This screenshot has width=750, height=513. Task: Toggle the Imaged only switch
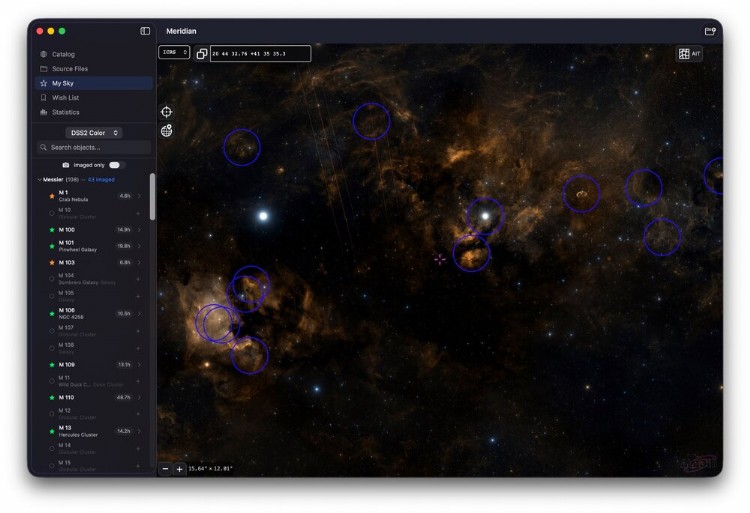pyautogui.click(x=116, y=165)
